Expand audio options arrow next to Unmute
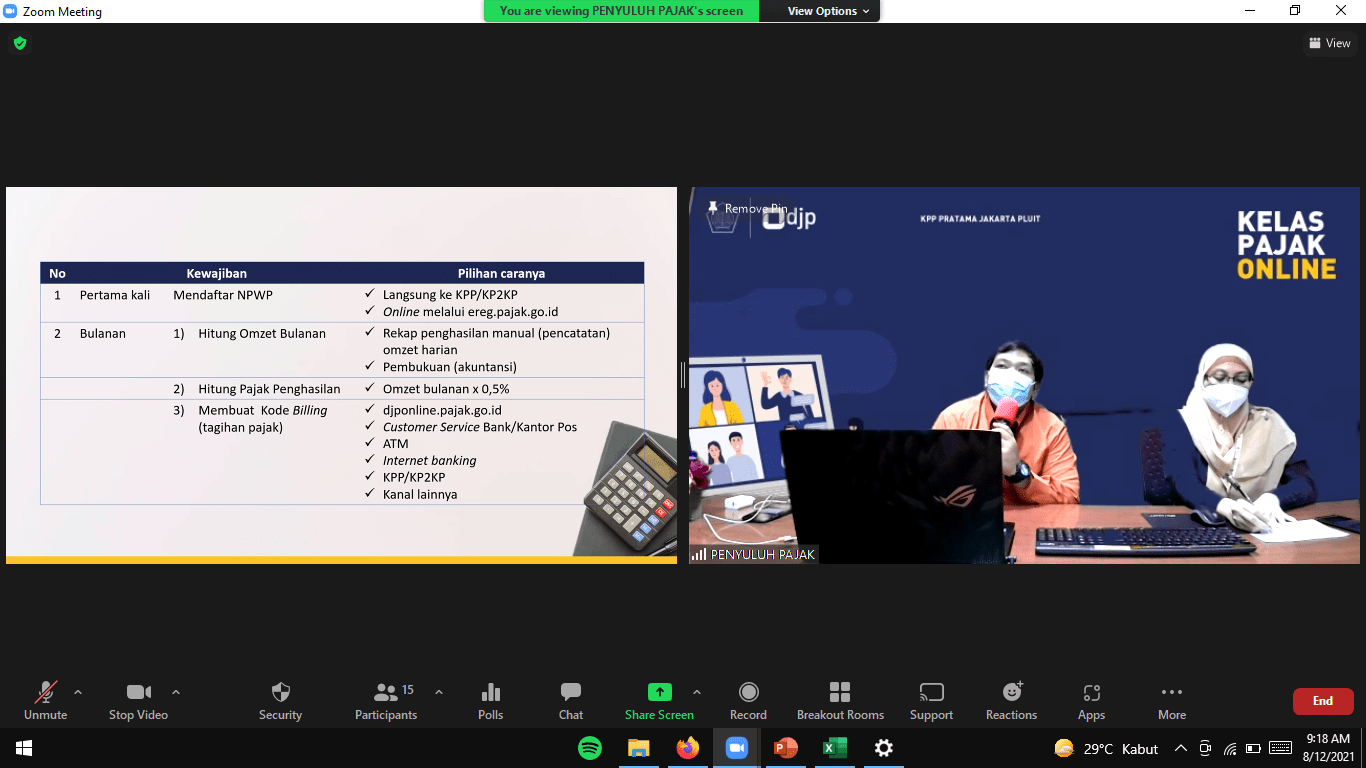1366x768 pixels. coord(78,692)
